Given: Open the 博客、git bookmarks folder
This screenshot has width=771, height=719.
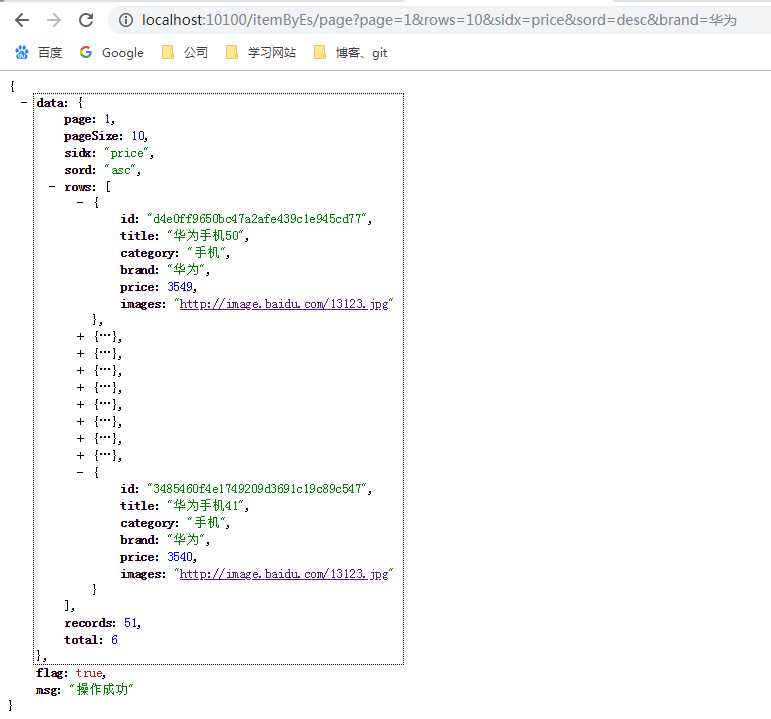Looking at the screenshot, I should click(x=351, y=52).
